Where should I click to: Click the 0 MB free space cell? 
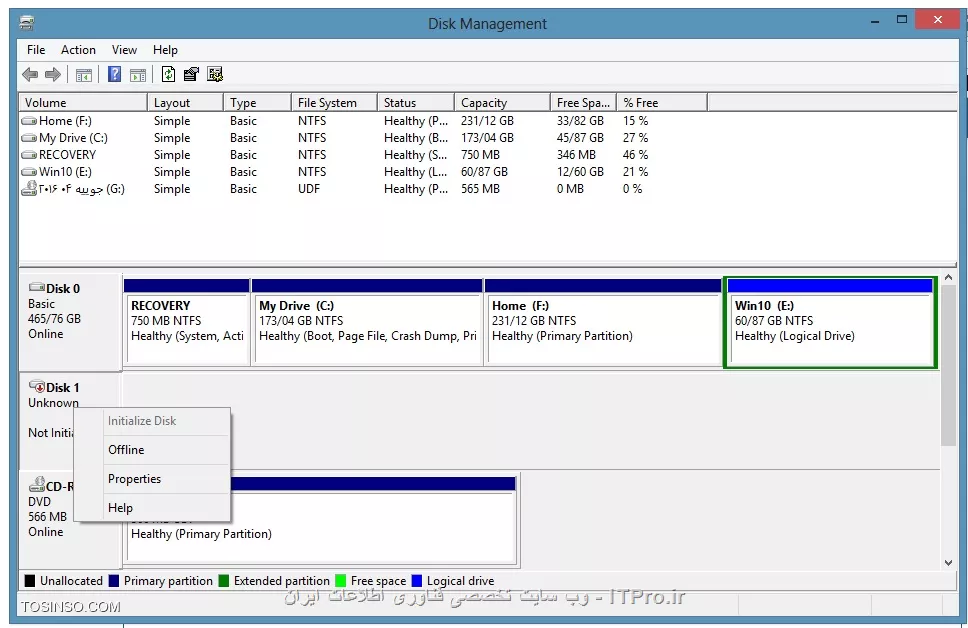point(570,189)
